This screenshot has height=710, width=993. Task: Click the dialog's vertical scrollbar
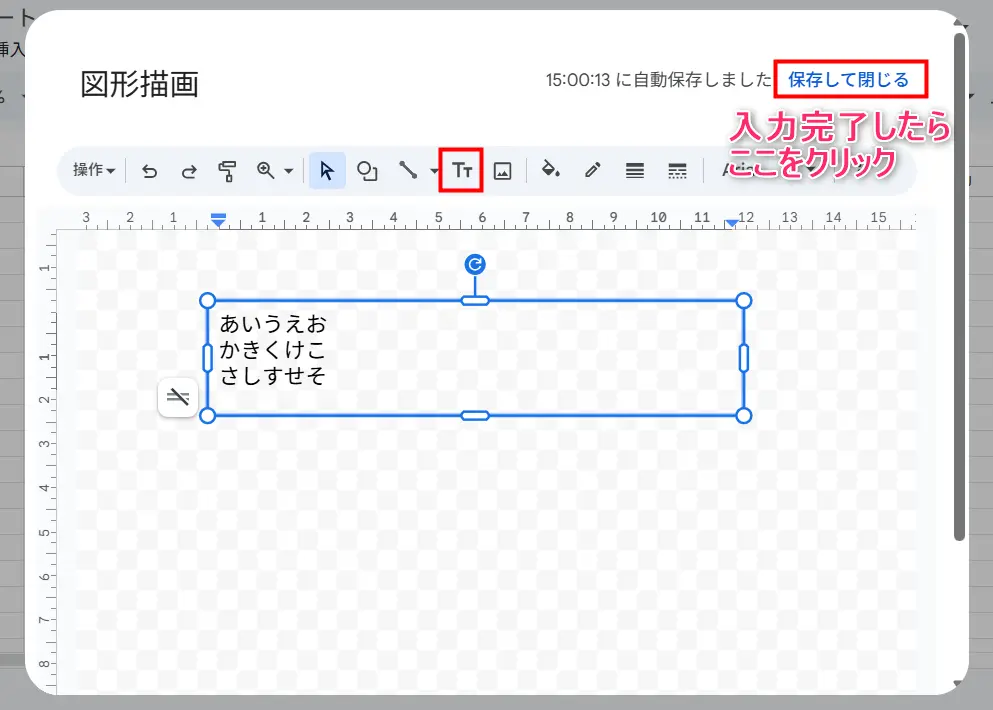coord(959,290)
